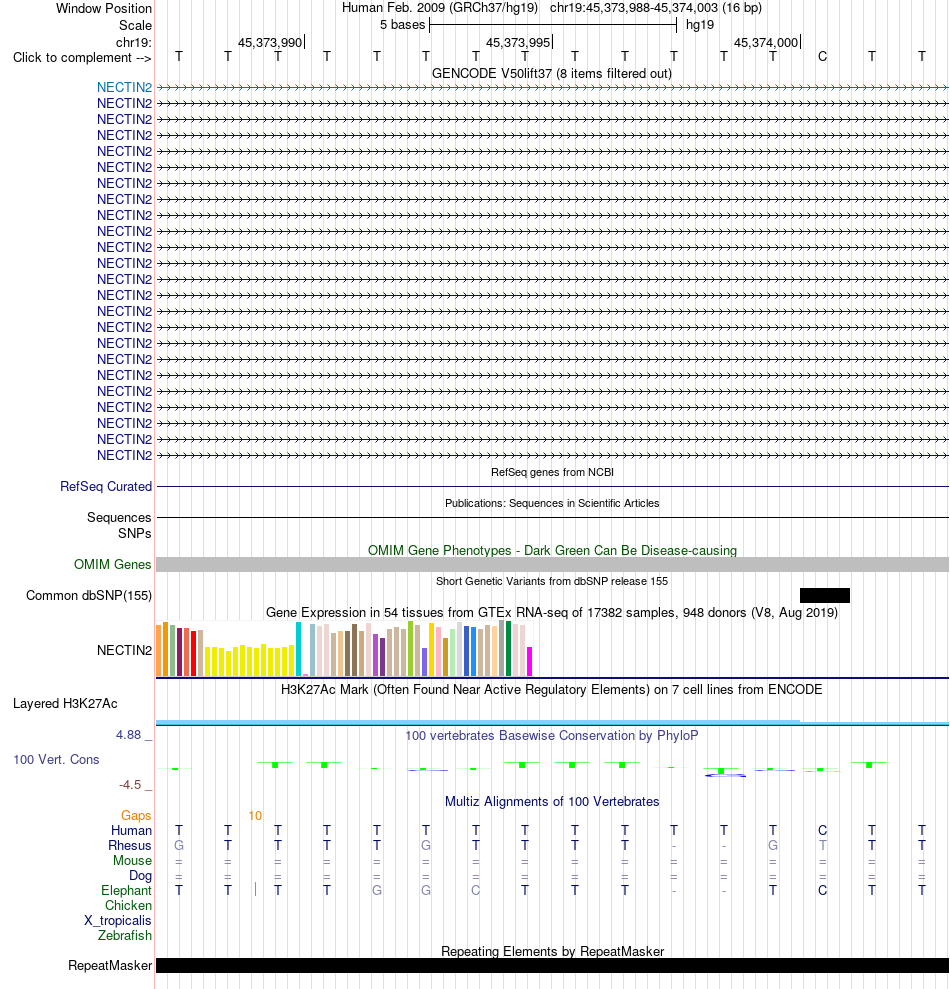Screen dimensions: 950x989
Task: Select the Zebrafish alignment row label
Action: 125,935
